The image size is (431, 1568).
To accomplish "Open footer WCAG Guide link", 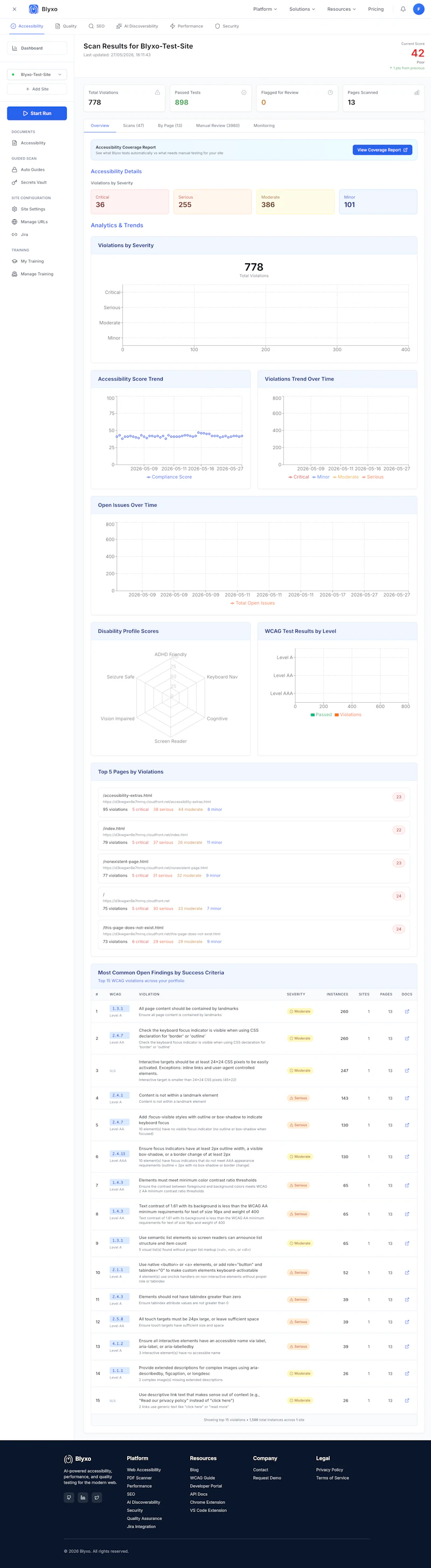I will click(202, 1478).
